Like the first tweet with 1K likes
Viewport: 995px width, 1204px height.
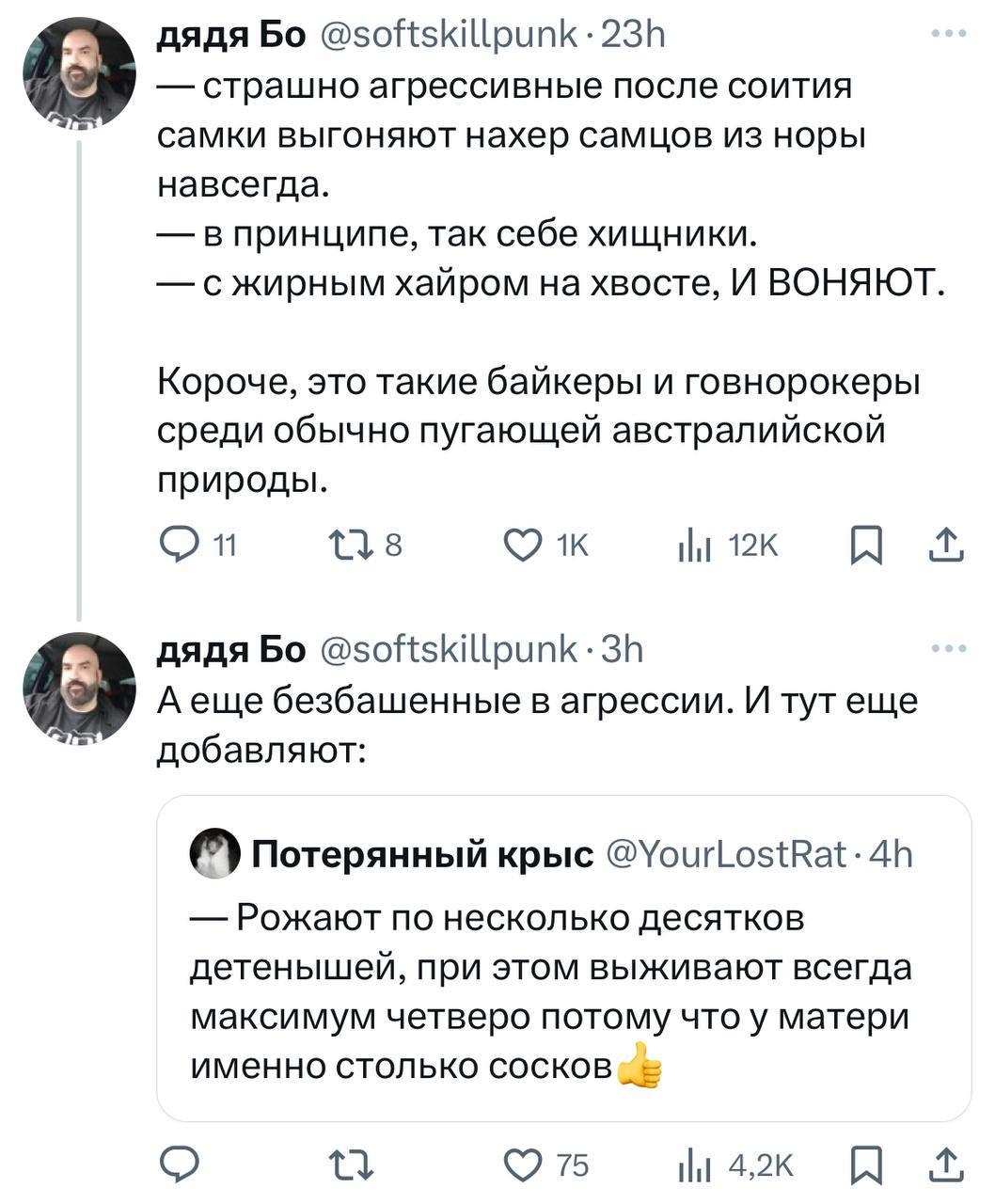point(524,546)
